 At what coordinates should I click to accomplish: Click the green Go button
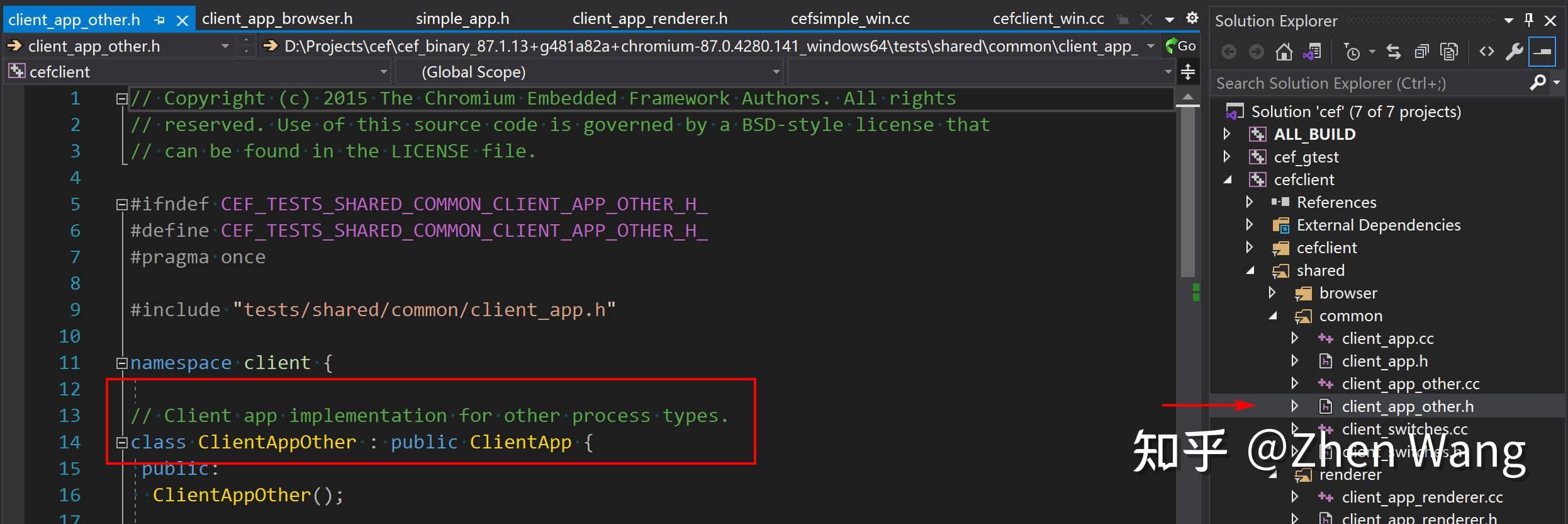coord(1180,46)
